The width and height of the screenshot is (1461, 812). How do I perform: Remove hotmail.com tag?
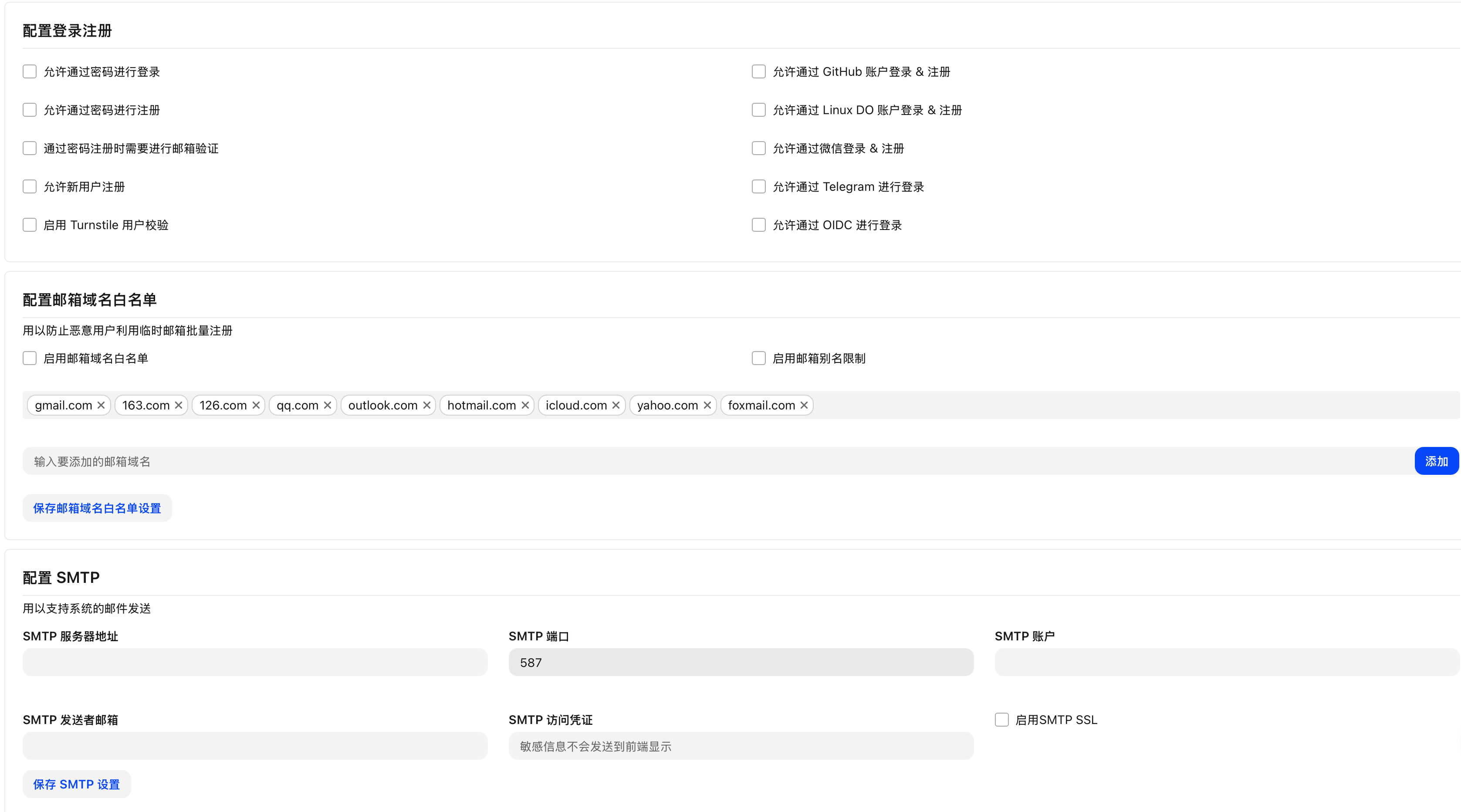point(525,405)
